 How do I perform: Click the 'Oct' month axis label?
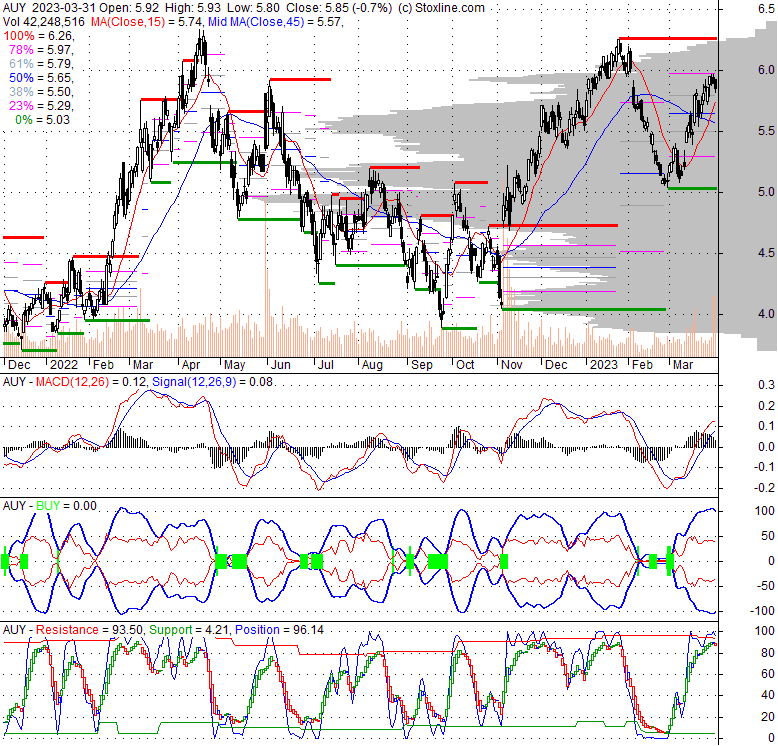tap(465, 365)
